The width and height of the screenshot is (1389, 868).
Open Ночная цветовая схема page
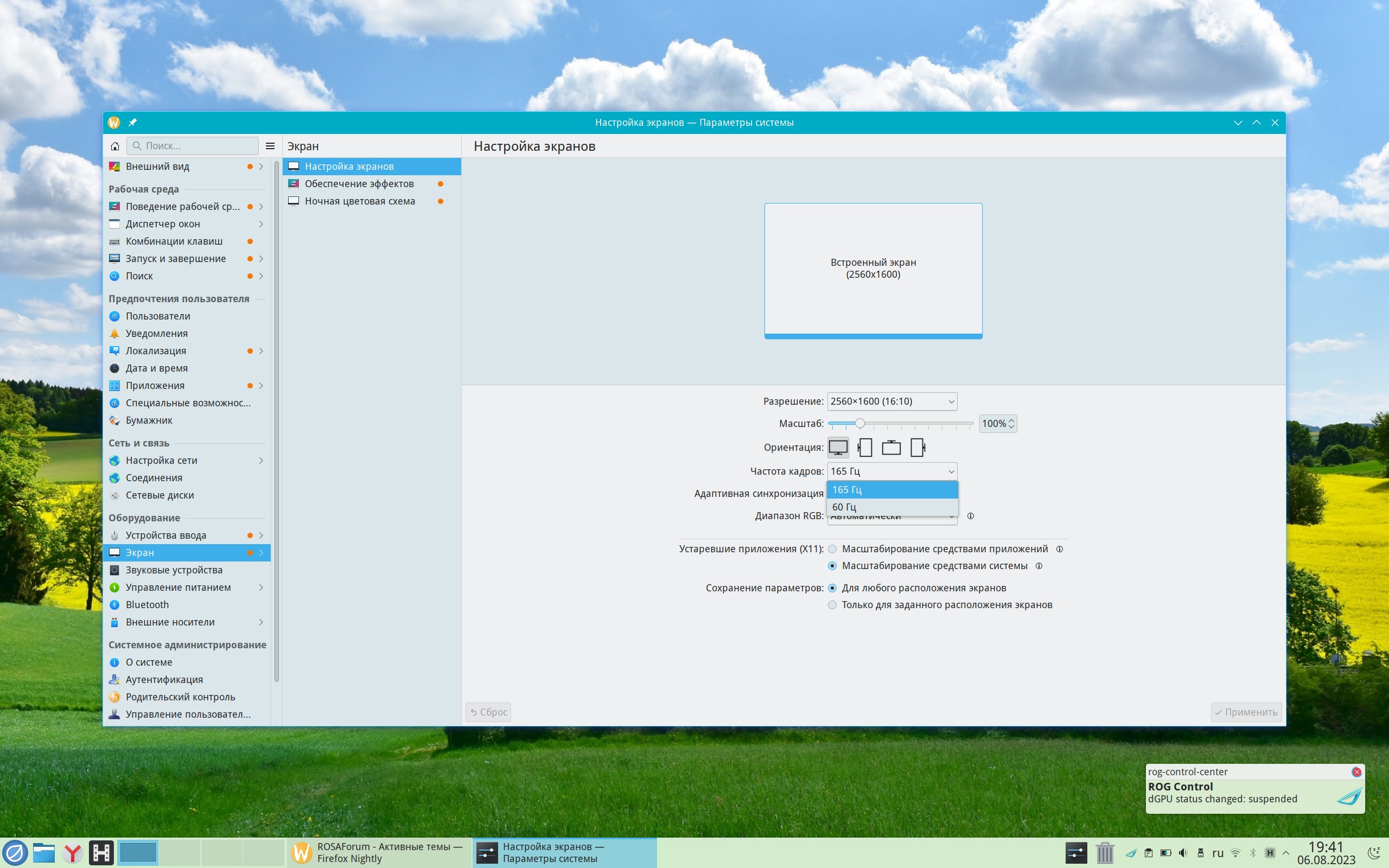[x=359, y=201]
